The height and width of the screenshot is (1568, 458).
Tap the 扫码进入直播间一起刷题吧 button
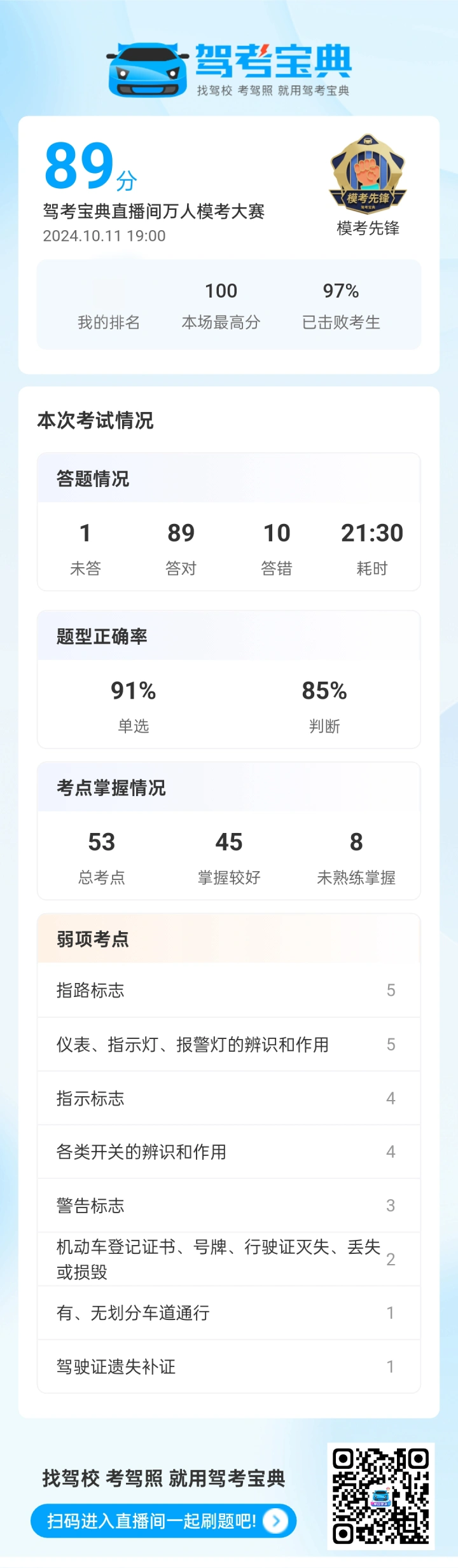click(x=163, y=1520)
